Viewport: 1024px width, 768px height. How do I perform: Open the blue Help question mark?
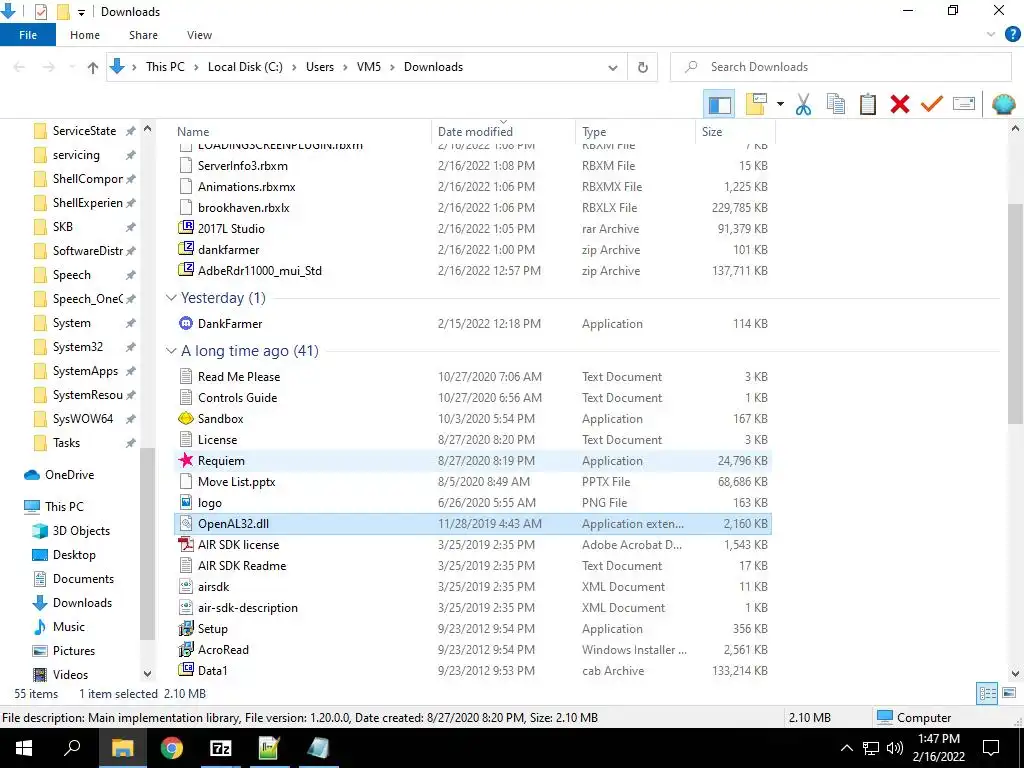[1012, 35]
